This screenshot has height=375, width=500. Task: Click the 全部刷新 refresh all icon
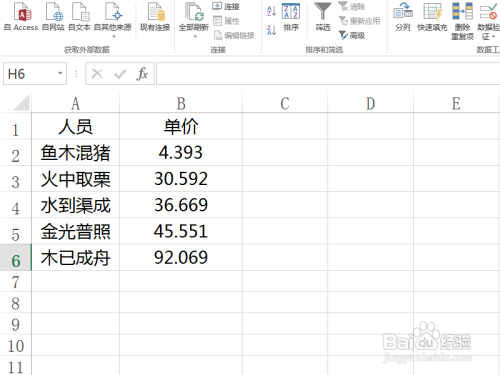[194, 12]
